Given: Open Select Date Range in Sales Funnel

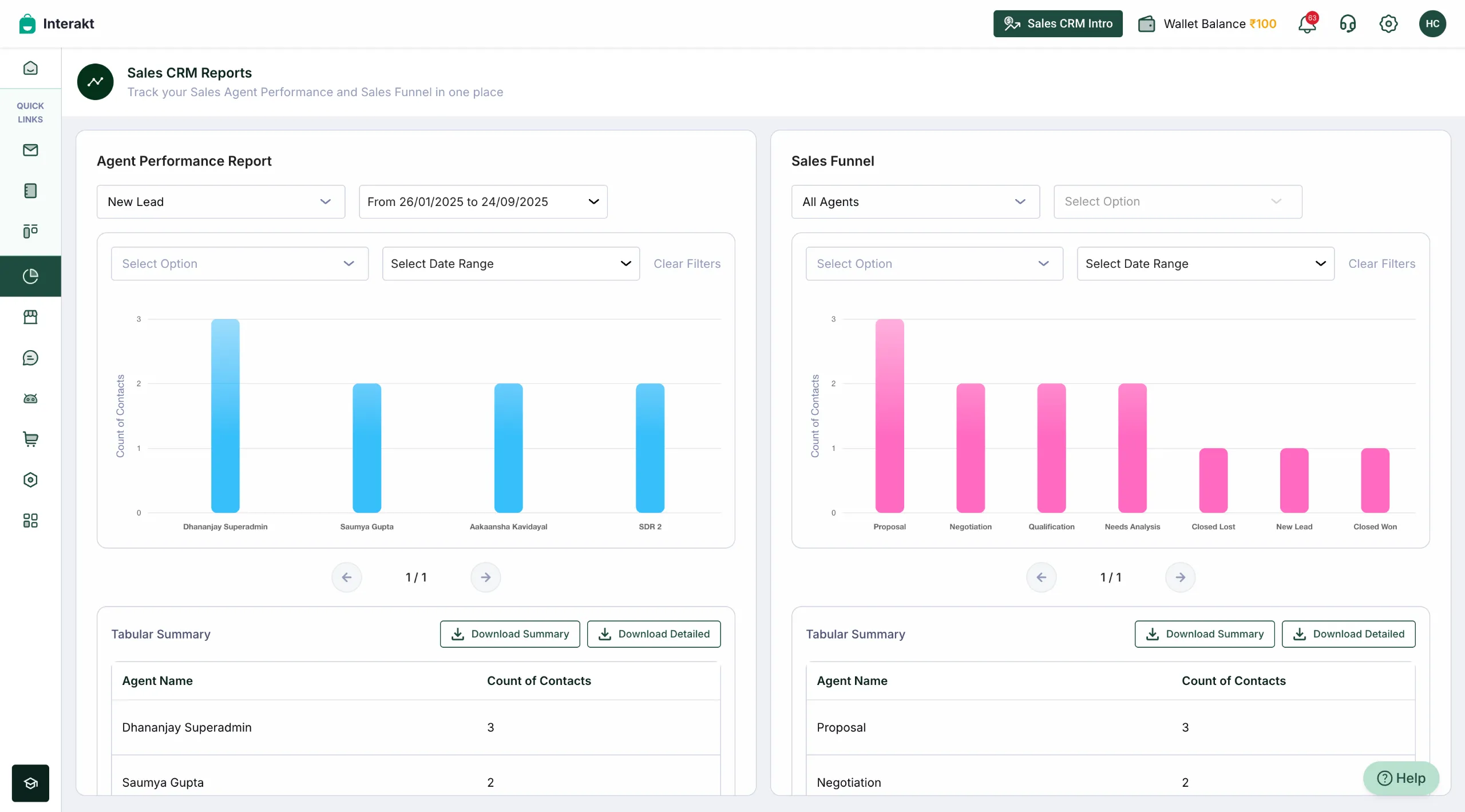Looking at the screenshot, I should click(x=1205, y=263).
